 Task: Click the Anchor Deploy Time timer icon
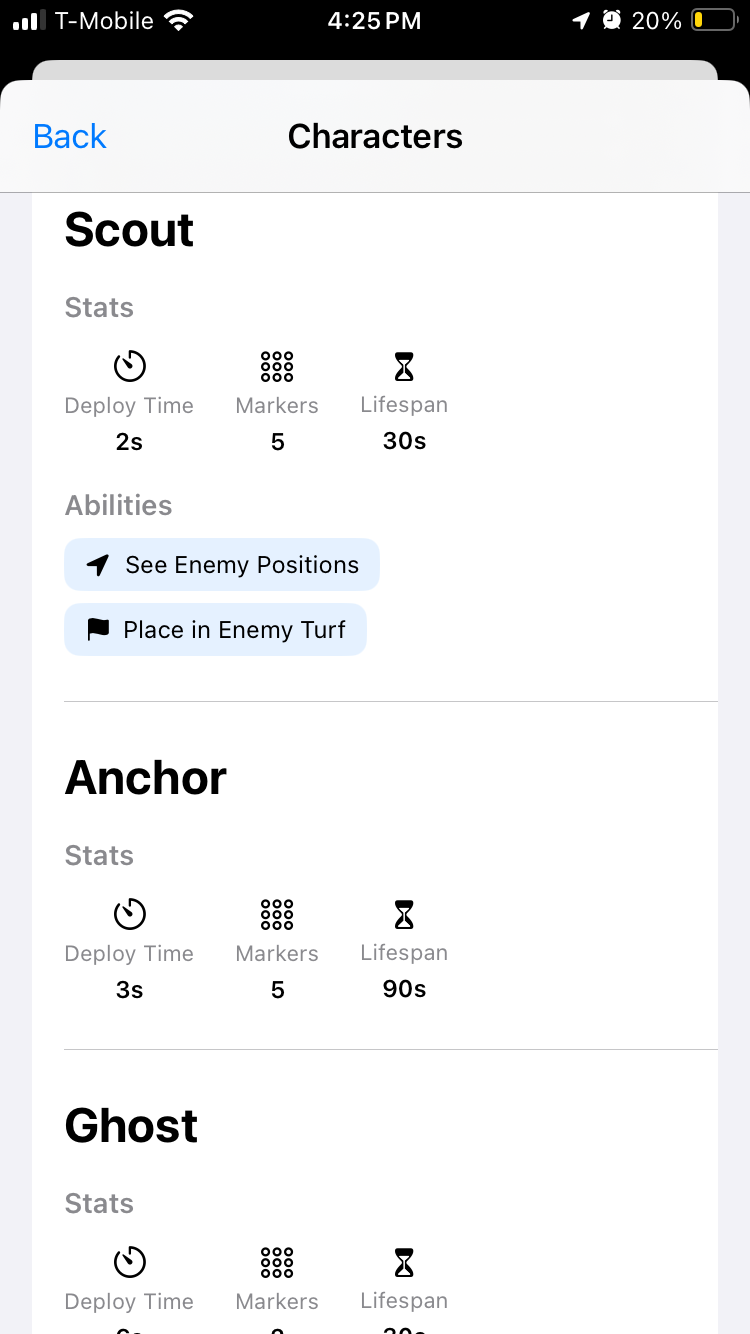point(129,915)
